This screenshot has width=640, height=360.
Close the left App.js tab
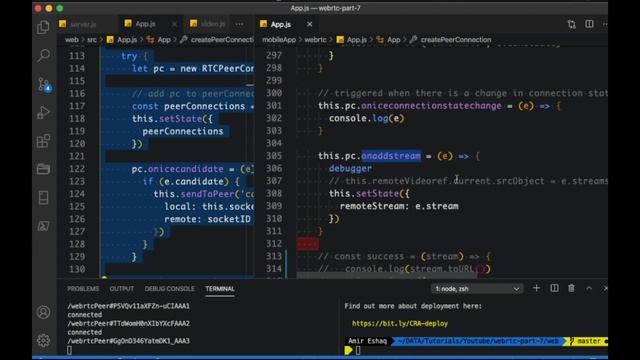pyautogui.click(x=174, y=24)
